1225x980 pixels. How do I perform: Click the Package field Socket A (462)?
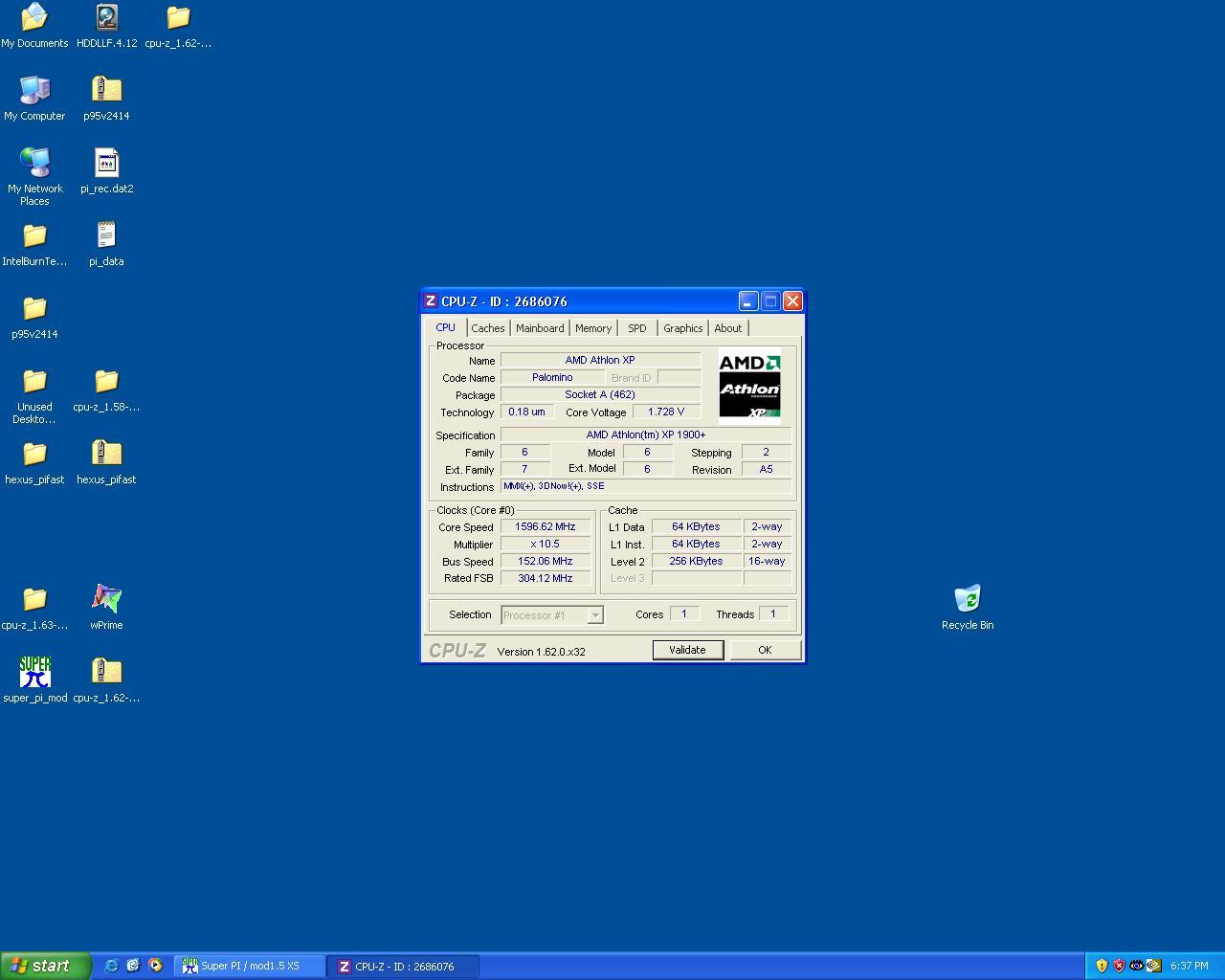click(x=600, y=394)
